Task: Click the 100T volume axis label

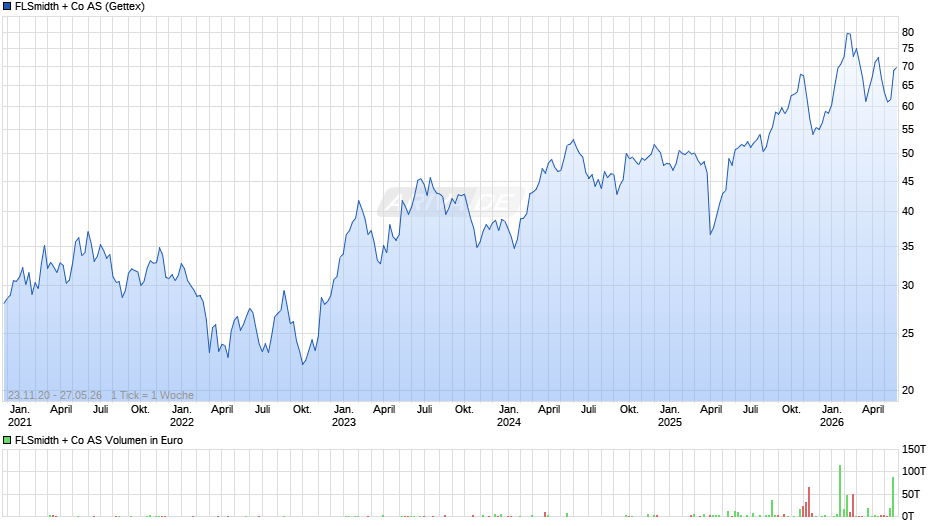Action: pos(914,471)
